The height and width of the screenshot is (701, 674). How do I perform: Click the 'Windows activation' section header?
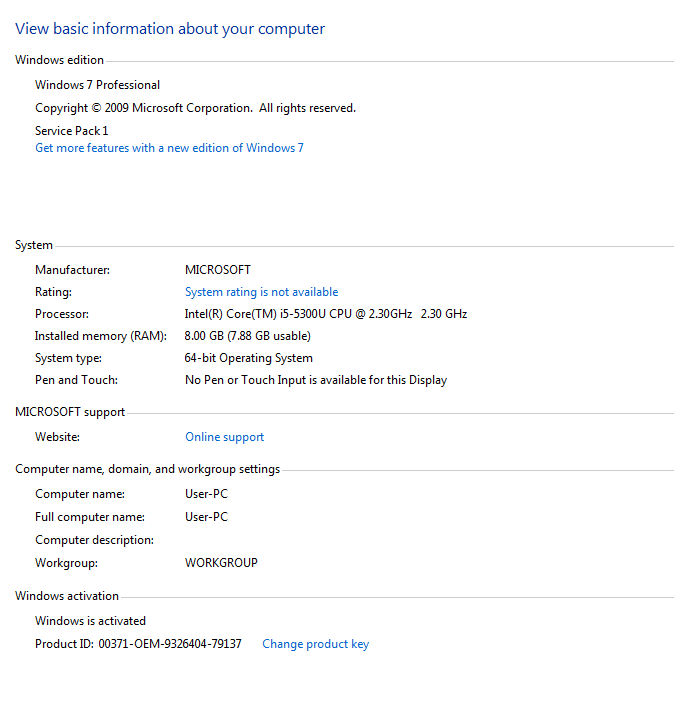click(x=67, y=596)
